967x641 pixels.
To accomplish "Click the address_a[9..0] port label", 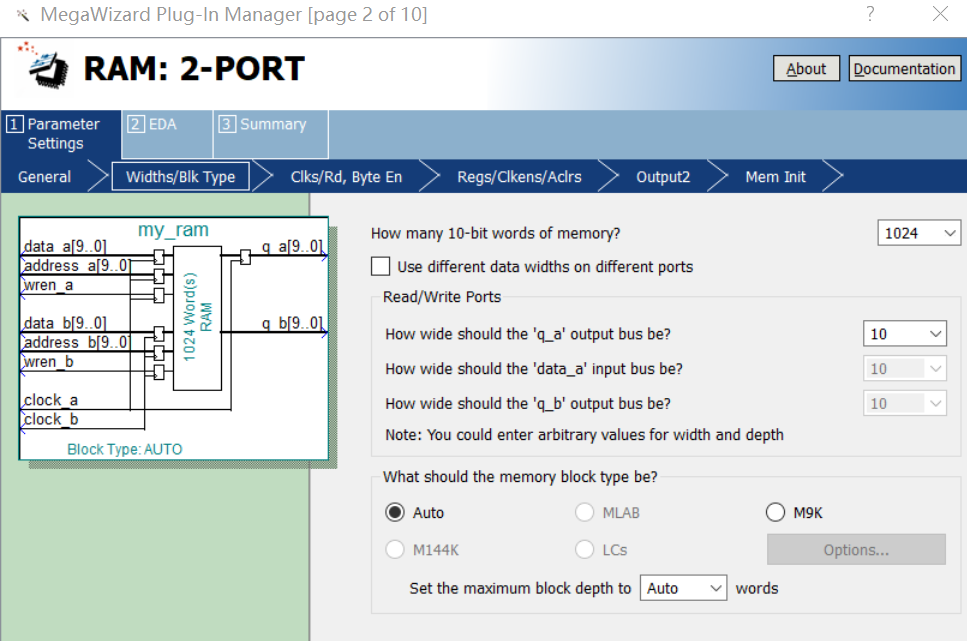I will coord(77,265).
